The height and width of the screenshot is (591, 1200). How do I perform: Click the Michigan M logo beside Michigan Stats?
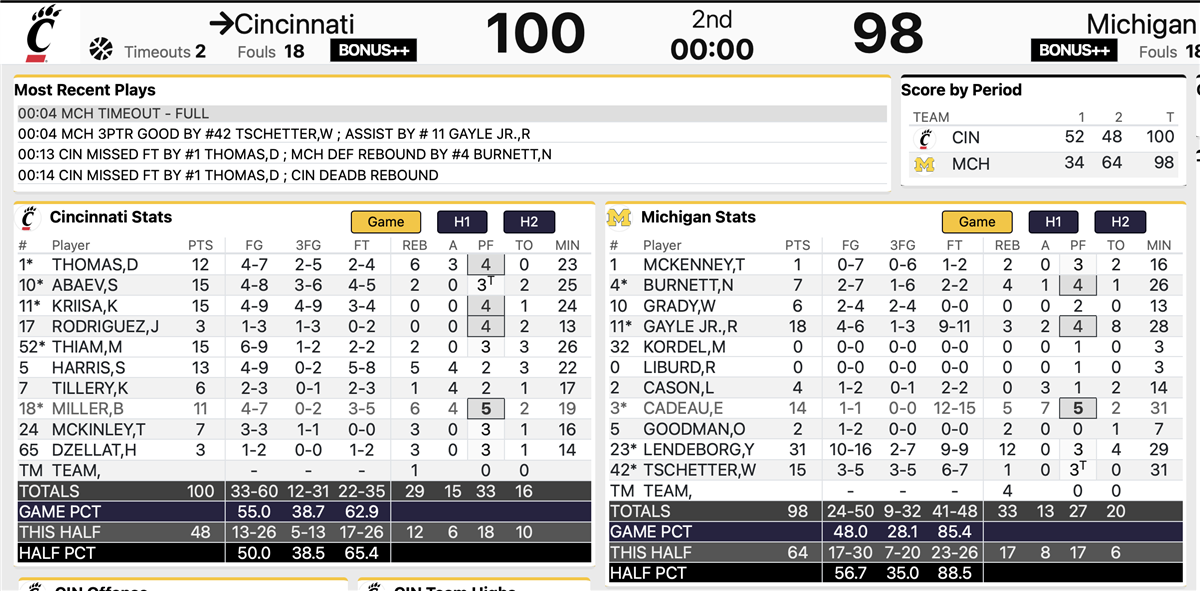tap(620, 218)
